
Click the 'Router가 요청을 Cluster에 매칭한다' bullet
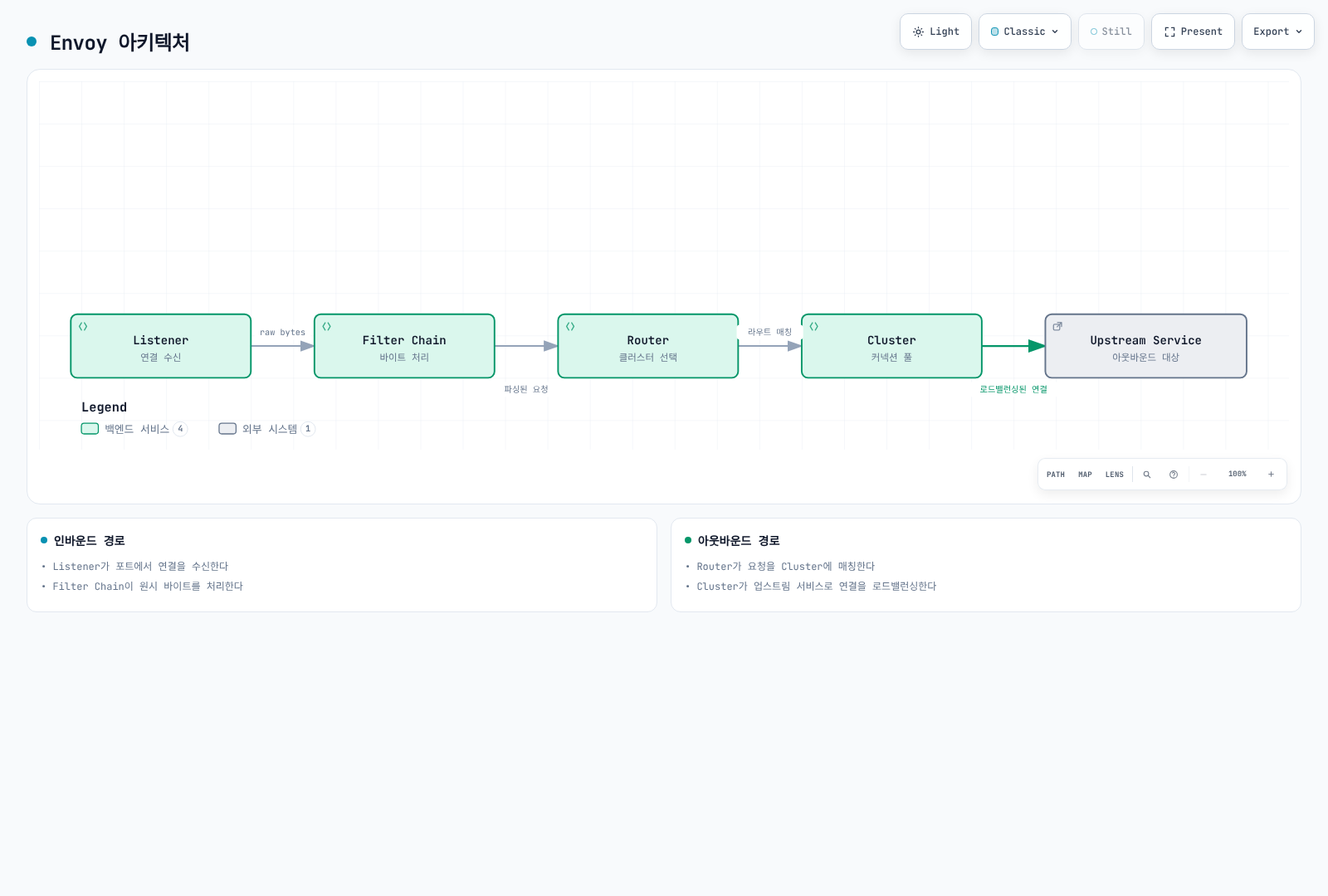pos(786,567)
